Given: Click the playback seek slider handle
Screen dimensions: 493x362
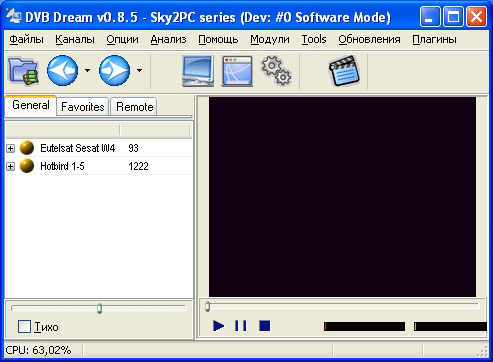Looking at the screenshot, I should click(x=207, y=307).
